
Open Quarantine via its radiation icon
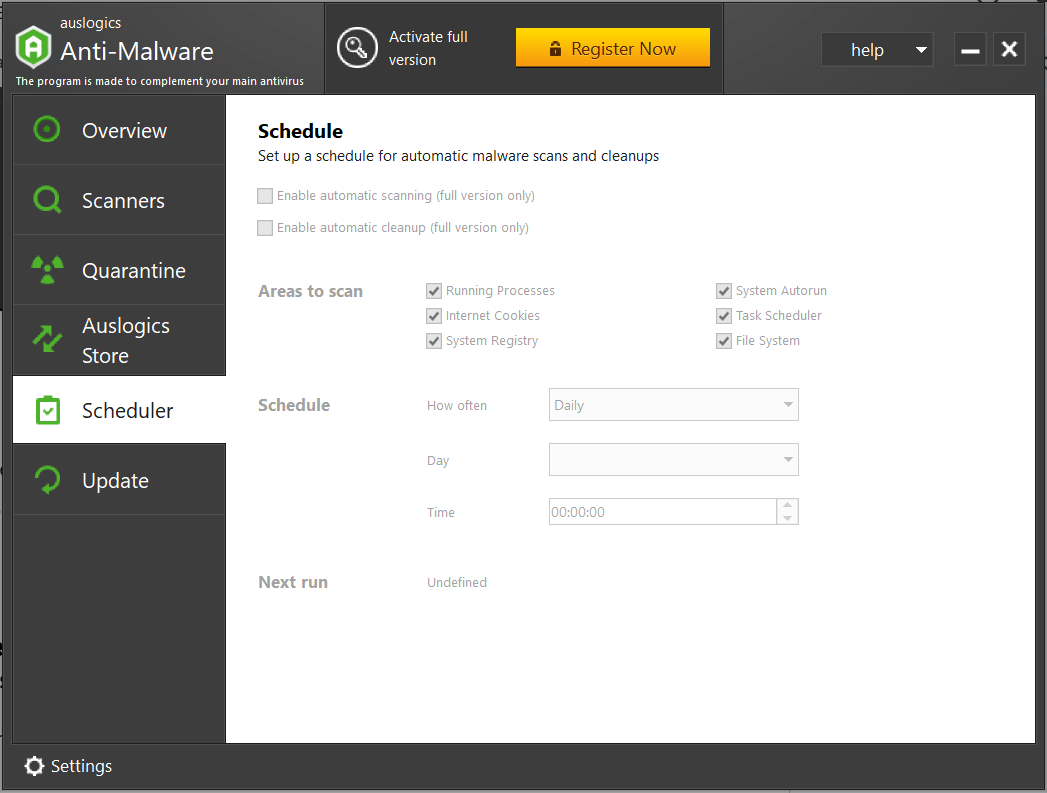[x=47, y=270]
